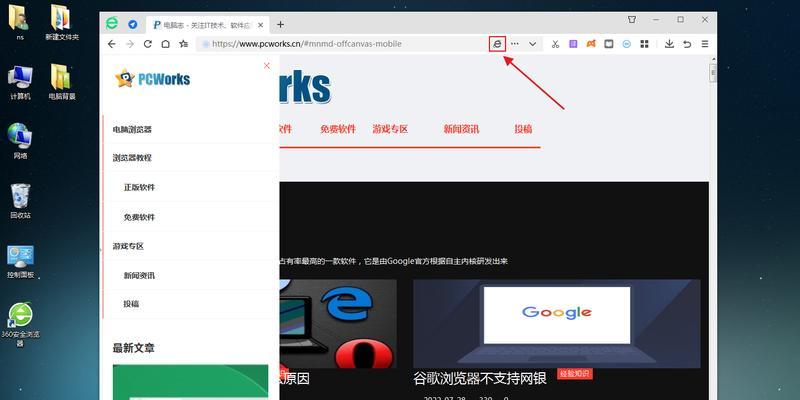Open the Google laptop article thumbnail
Image resolution: width=800 pixels, height=400 pixels.
pos(557,323)
